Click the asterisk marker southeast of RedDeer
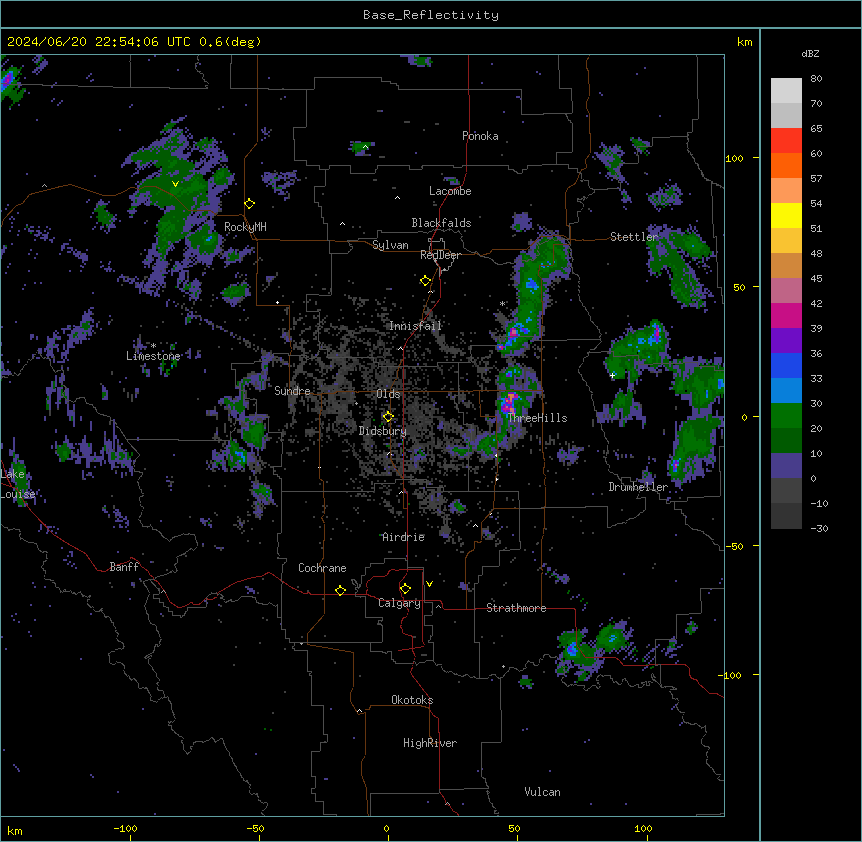The height and width of the screenshot is (842, 862). pyautogui.click(x=502, y=304)
